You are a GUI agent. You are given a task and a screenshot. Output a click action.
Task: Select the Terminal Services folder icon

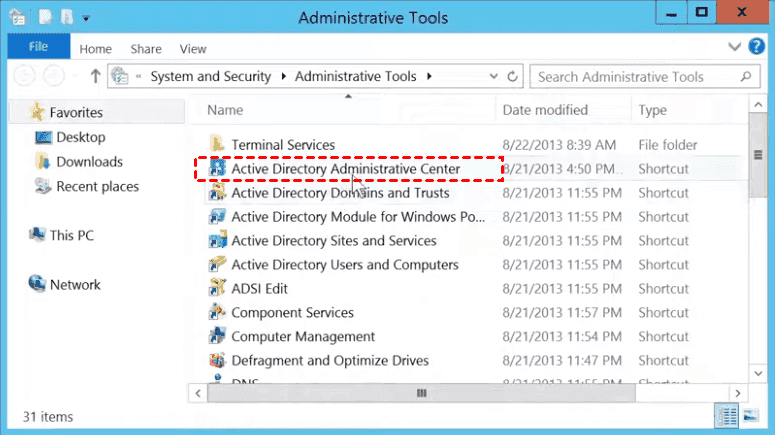(x=217, y=145)
